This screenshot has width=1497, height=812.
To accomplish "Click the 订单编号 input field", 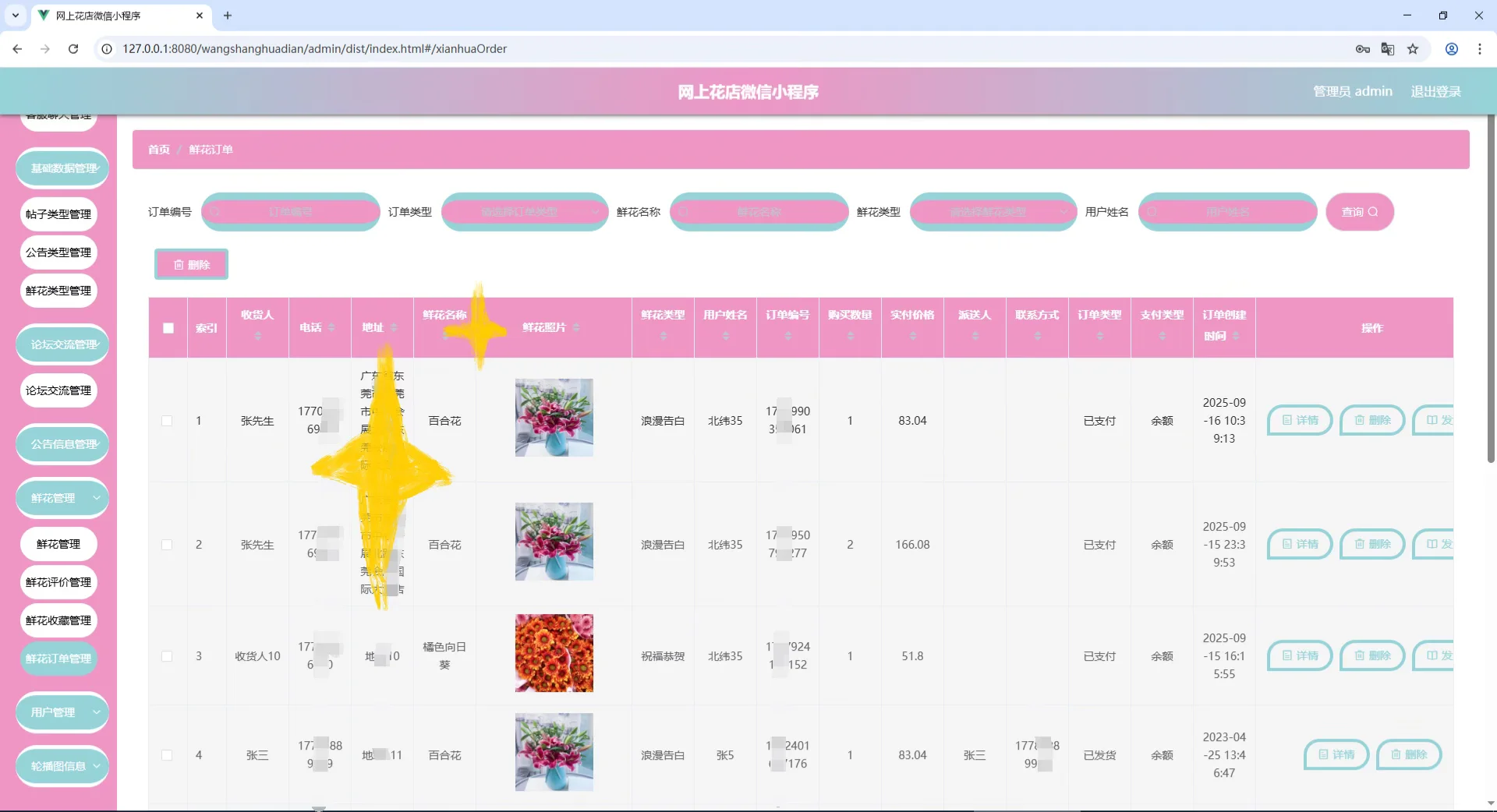I will (x=290, y=211).
